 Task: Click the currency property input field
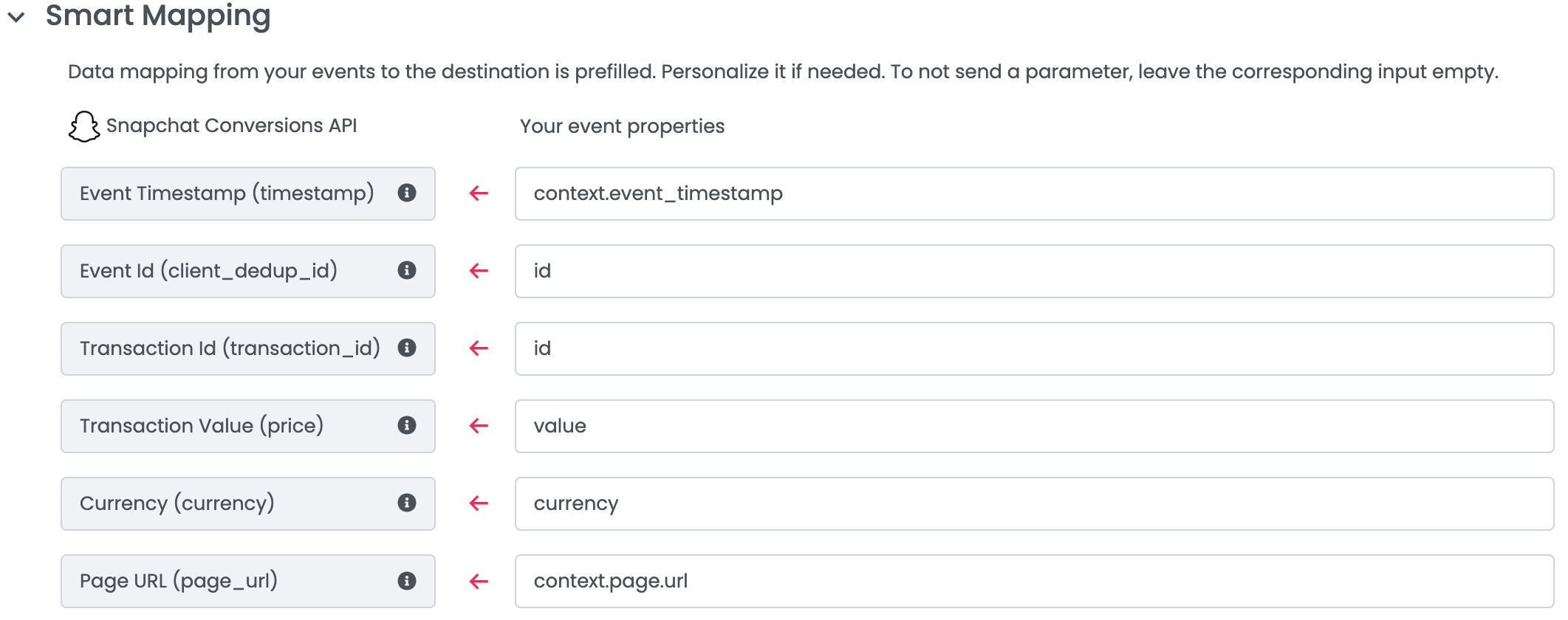point(1034,503)
